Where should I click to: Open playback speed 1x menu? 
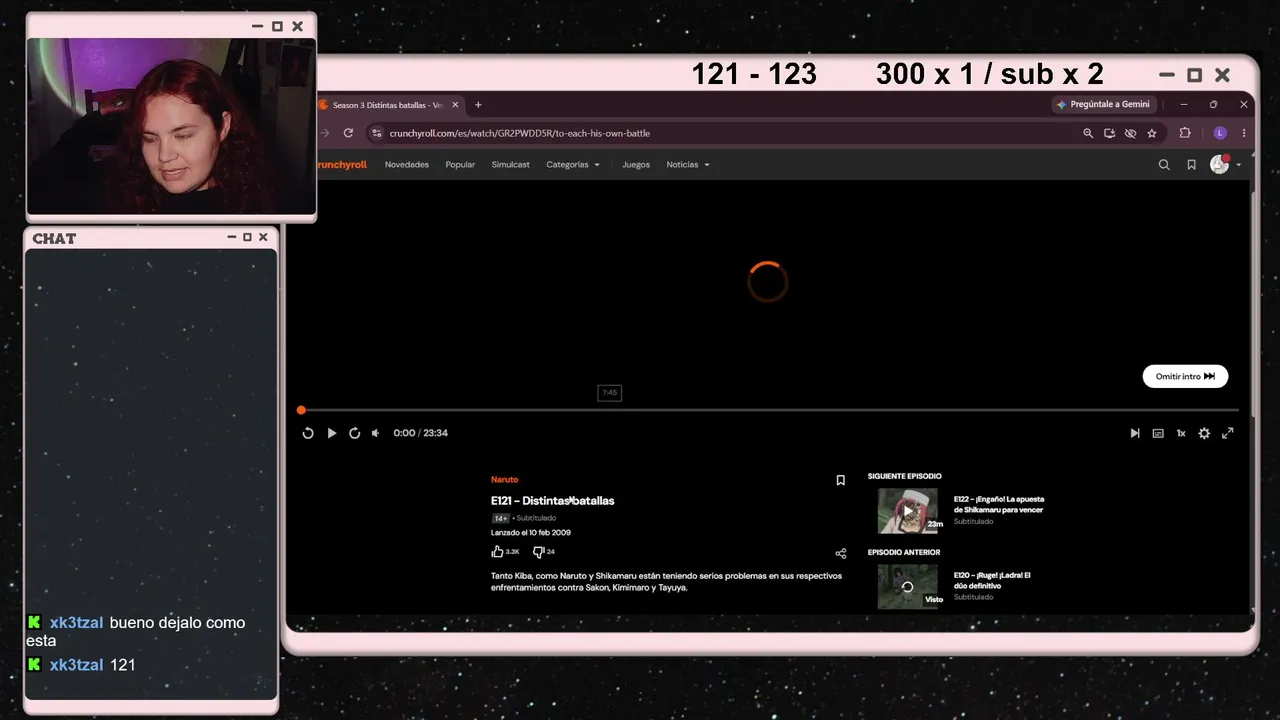[1181, 433]
